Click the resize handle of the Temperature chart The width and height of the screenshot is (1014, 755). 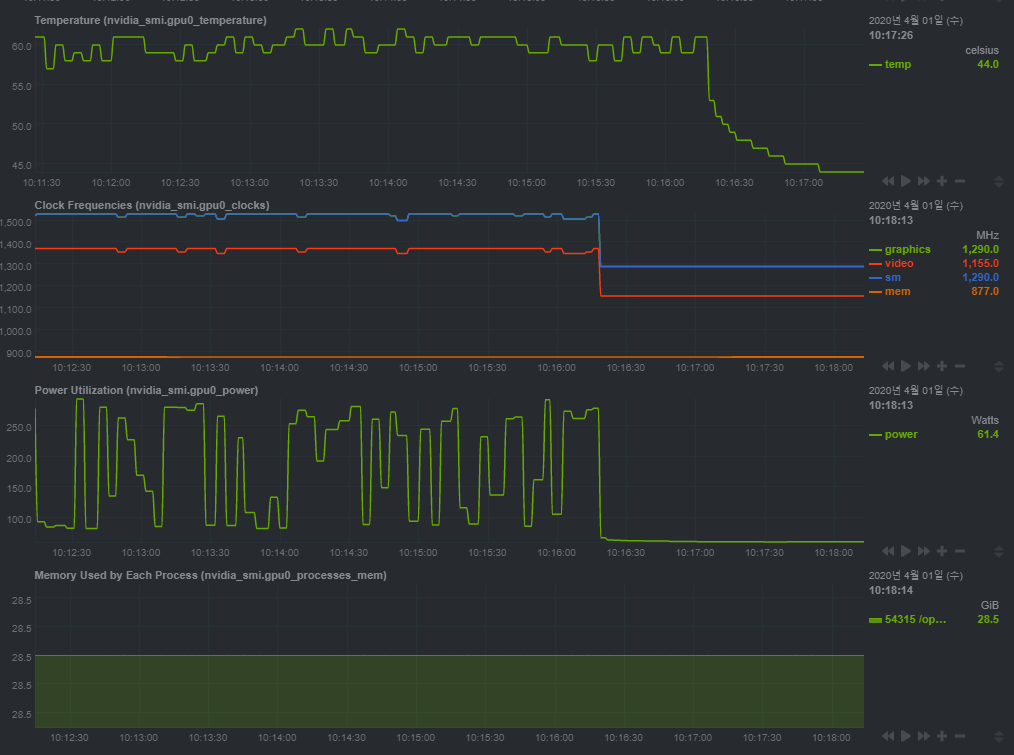tap(999, 182)
